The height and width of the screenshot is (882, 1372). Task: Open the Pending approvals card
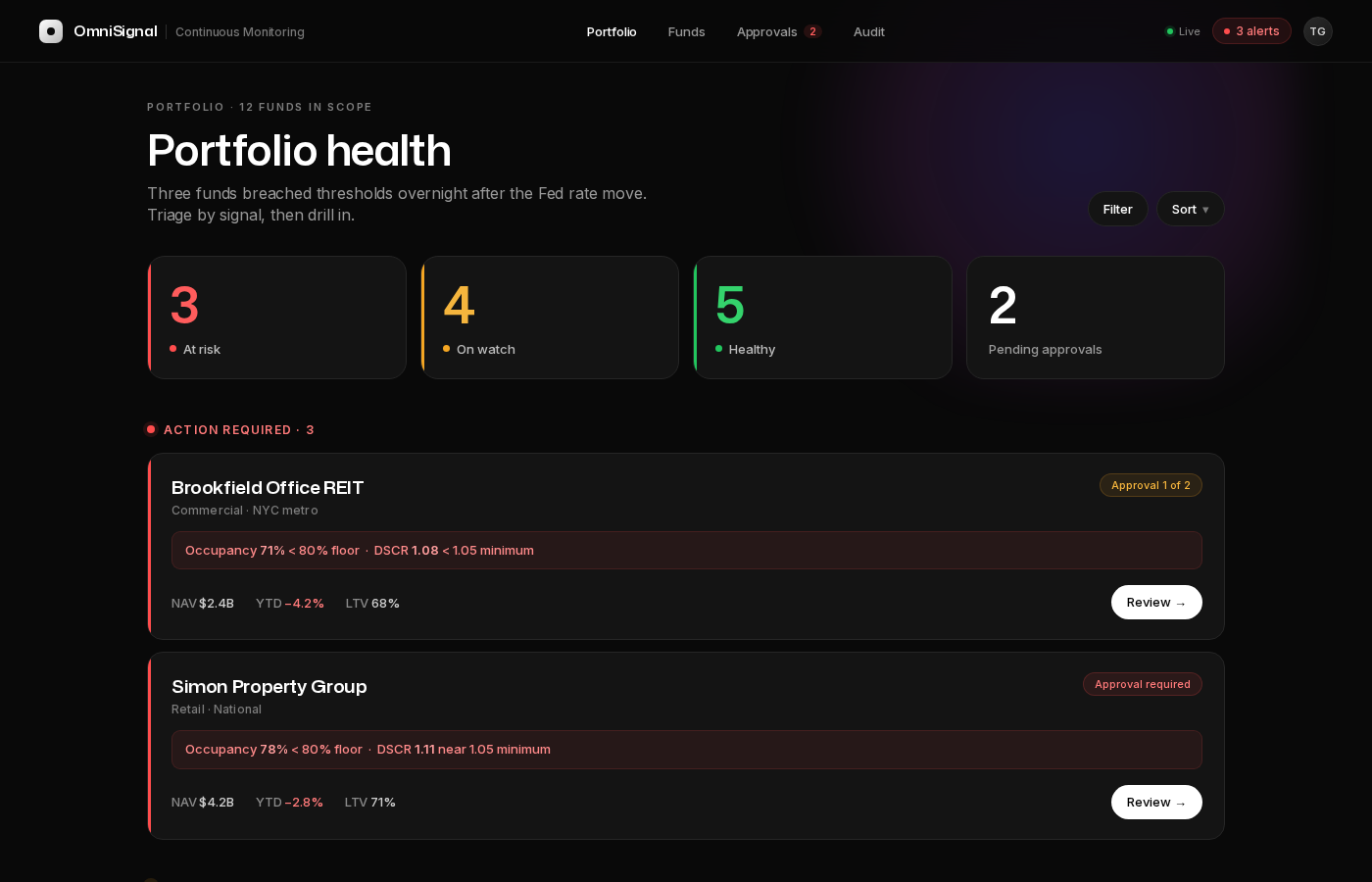pyautogui.click(x=1096, y=318)
